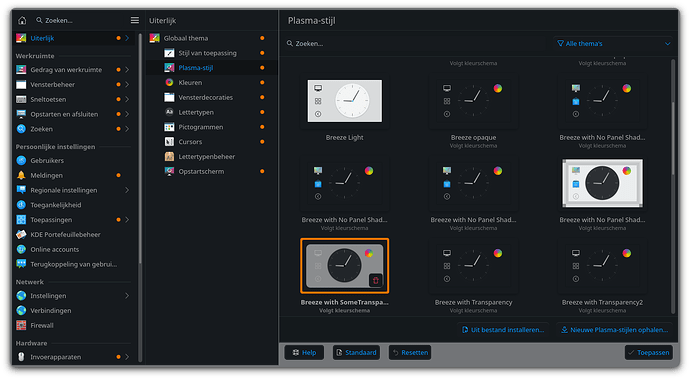Click the Meldingen bell icon

pyautogui.click(x=21, y=175)
